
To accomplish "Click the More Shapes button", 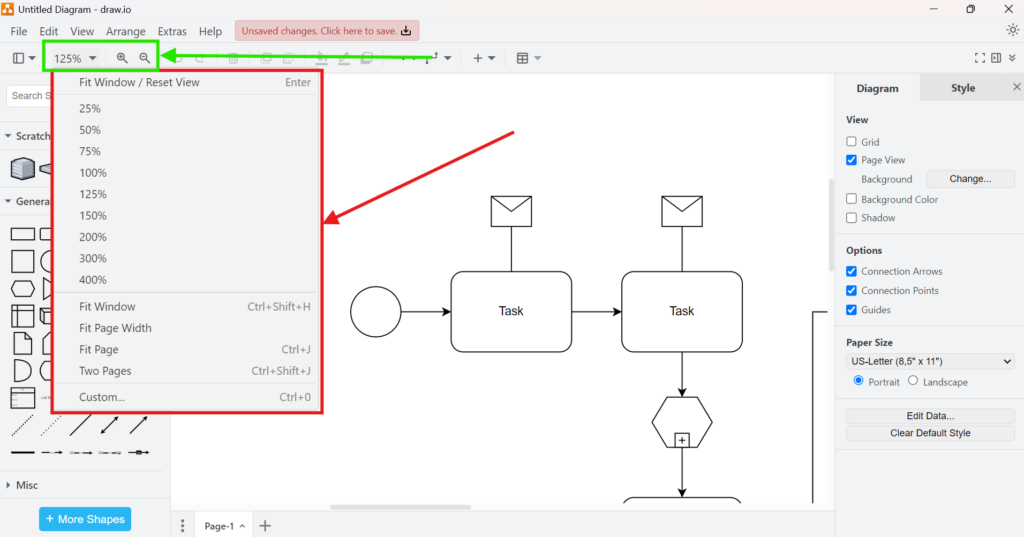I will (85, 519).
